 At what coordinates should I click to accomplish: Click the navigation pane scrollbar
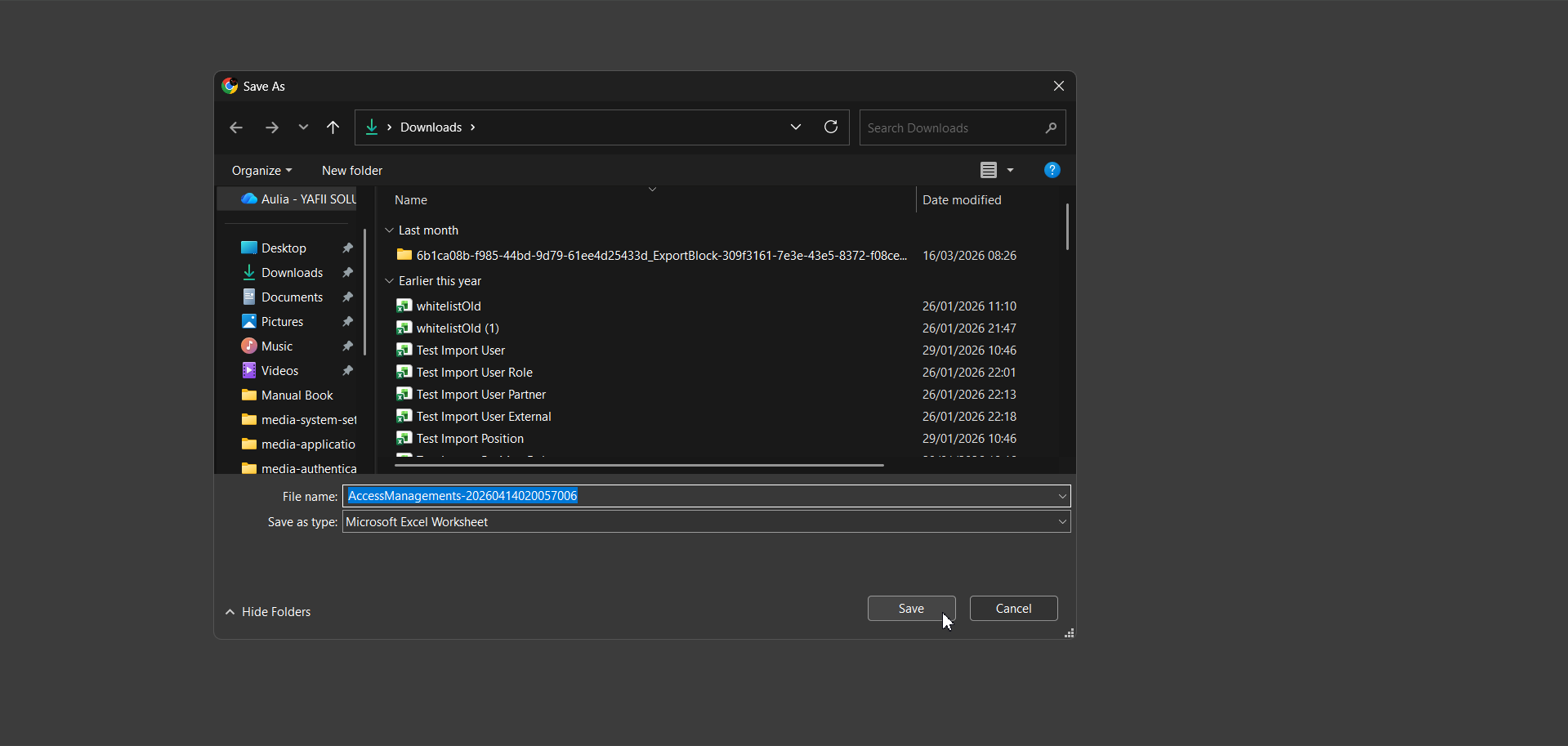tap(364, 293)
